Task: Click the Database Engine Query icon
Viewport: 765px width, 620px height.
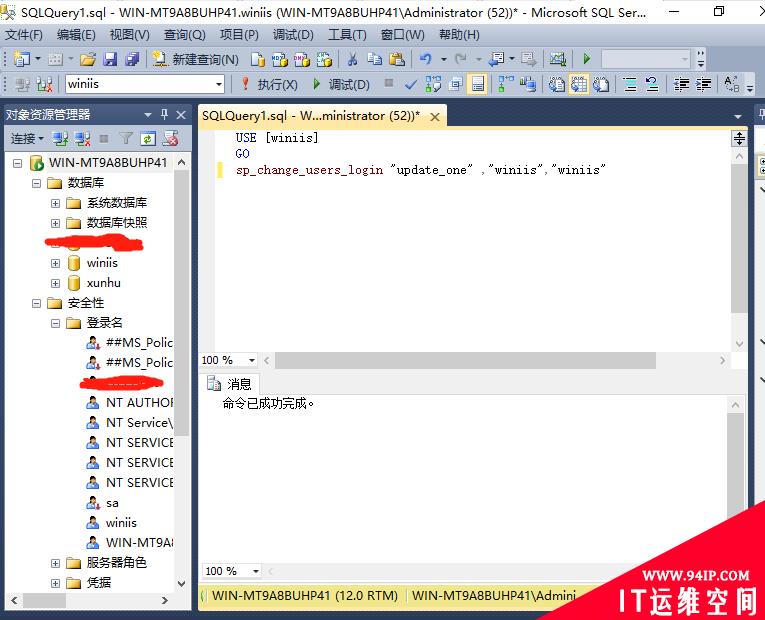Action: pyautogui.click(x=258, y=60)
